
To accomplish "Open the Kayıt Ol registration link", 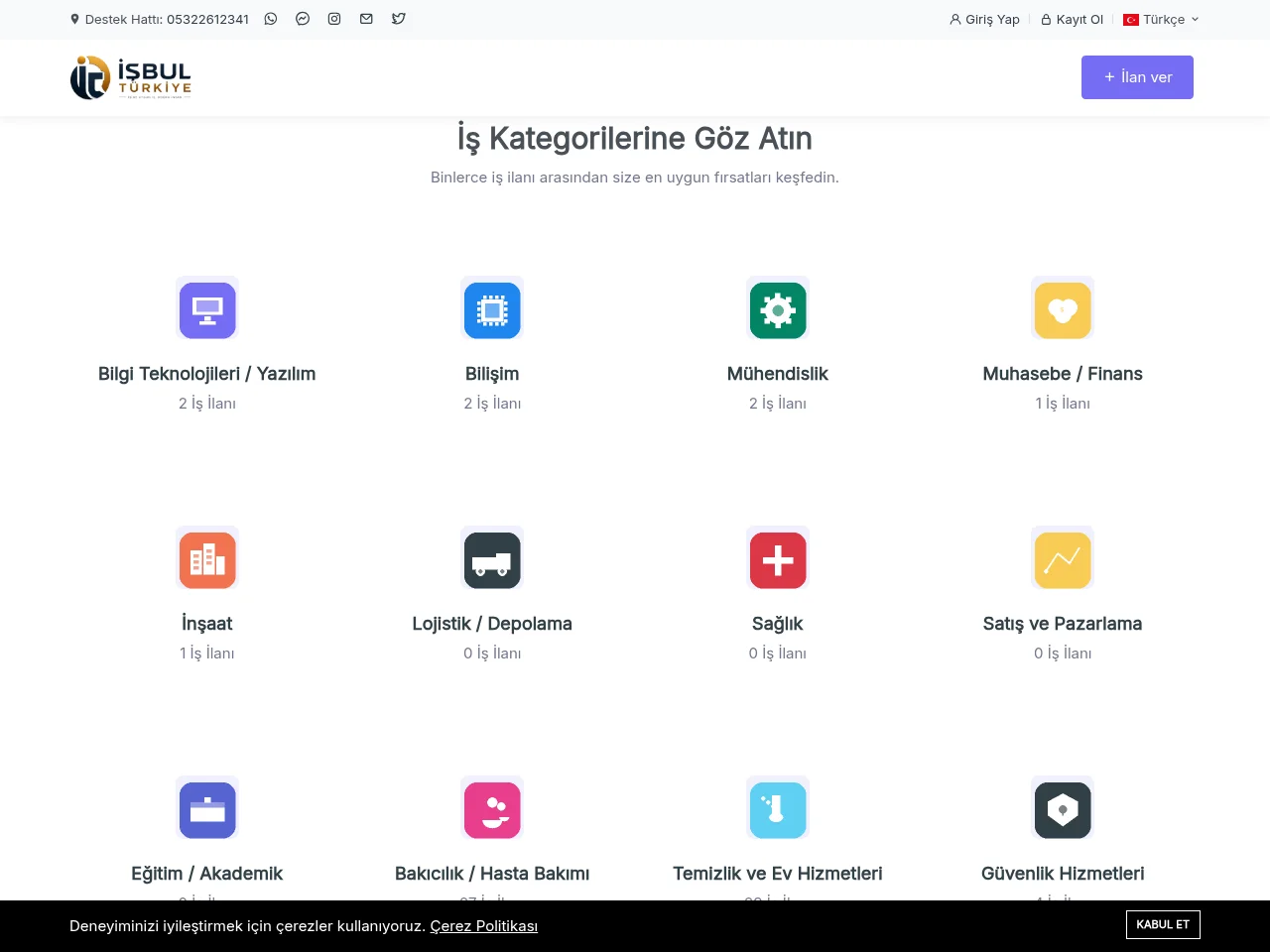I will [1072, 19].
